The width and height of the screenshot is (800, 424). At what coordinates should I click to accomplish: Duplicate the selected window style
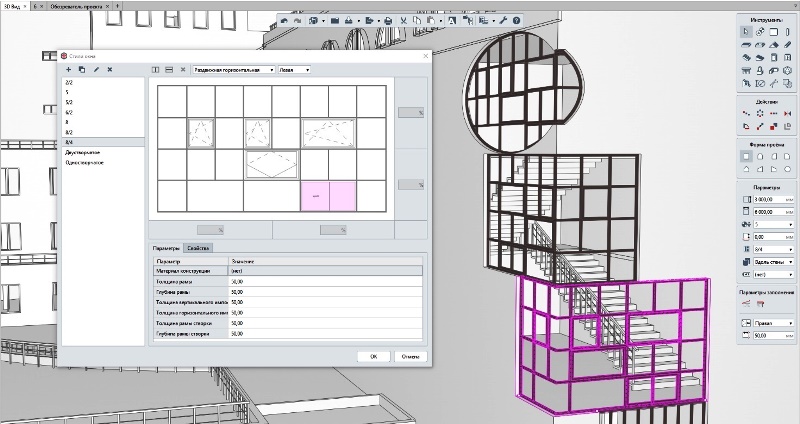(x=82, y=70)
